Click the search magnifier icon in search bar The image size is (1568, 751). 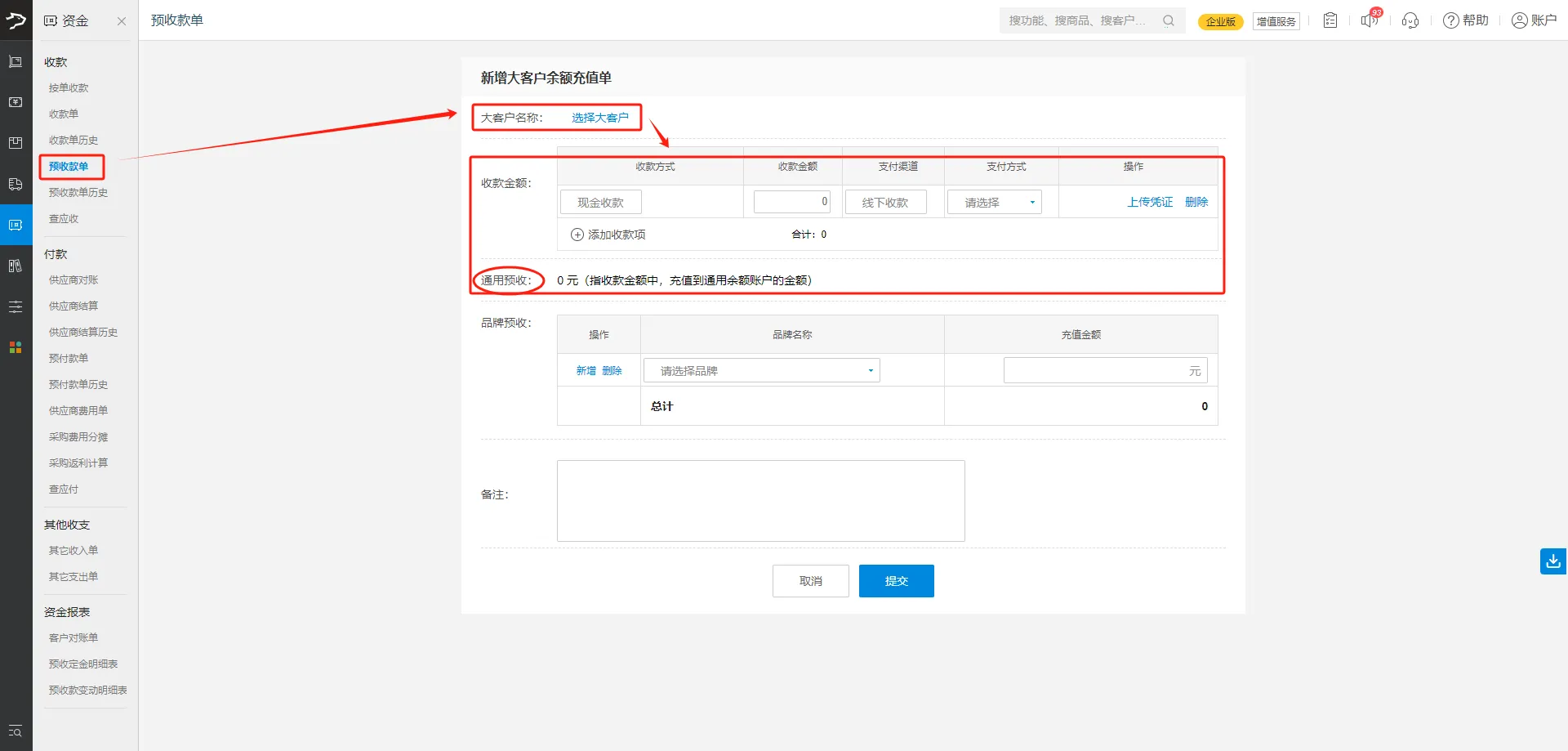(x=1168, y=20)
